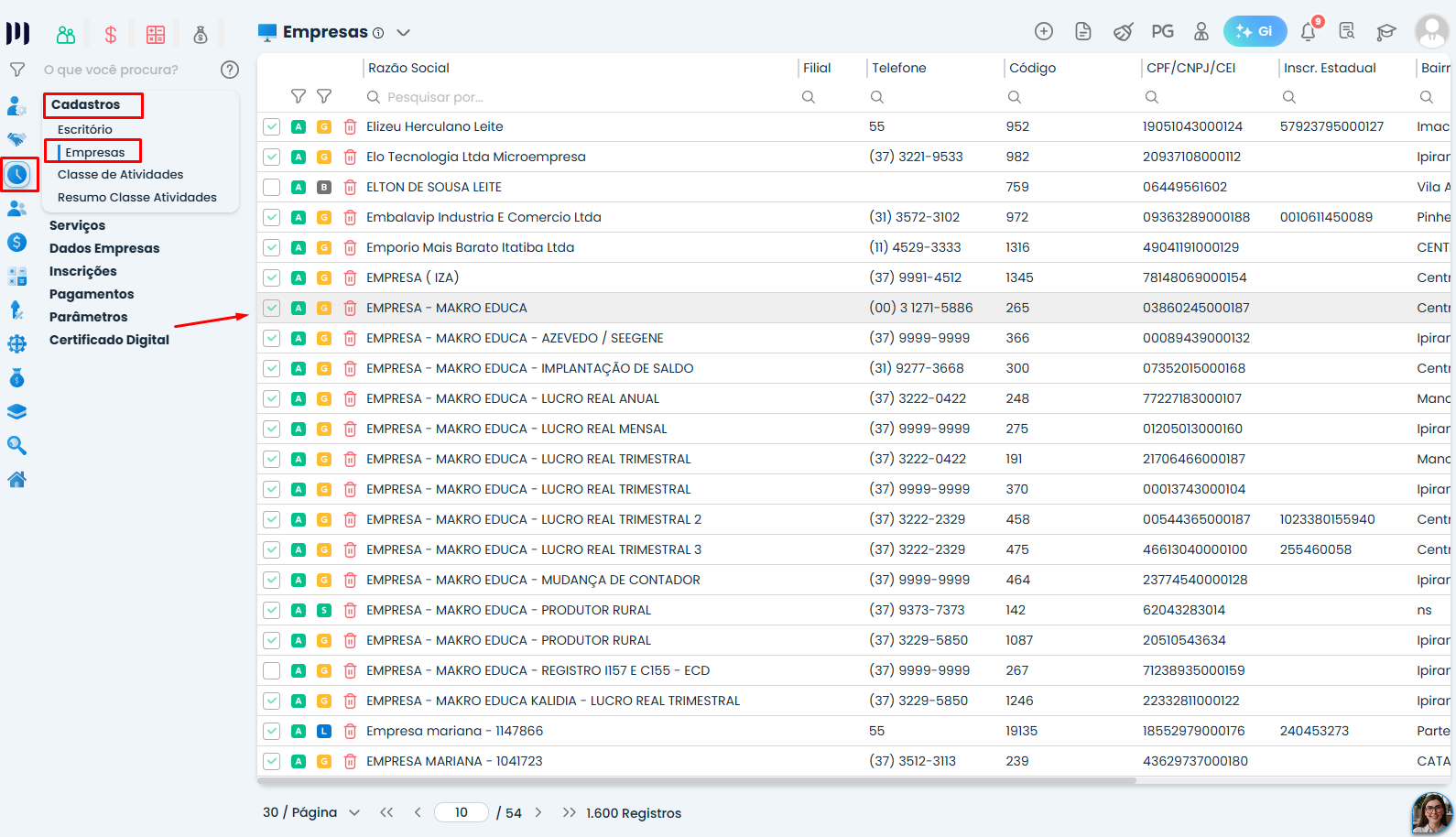1456x837 pixels.
Task: Check the ELTON DE SOUSA LEITE checkbox
Action: pyautogui.click(x=271, y=187)
